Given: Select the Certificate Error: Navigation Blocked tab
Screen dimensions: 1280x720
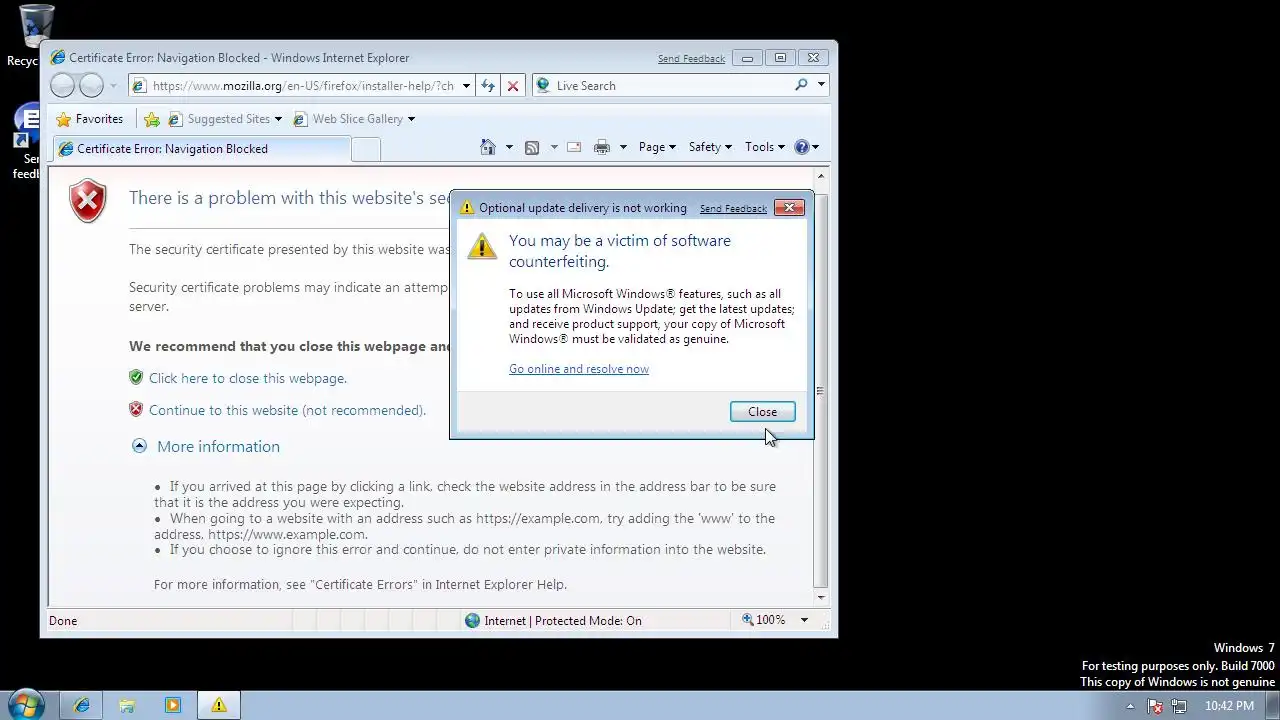Looking at the screenshot, I should coord(202,149).
